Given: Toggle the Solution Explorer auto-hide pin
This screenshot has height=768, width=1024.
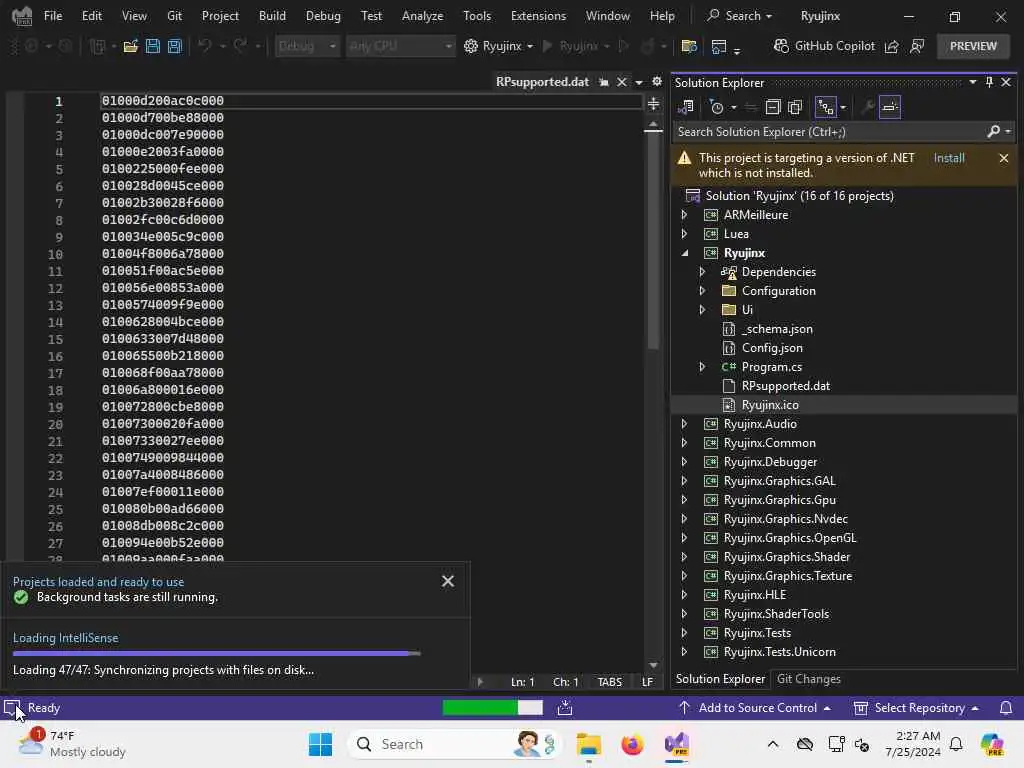Looking at the screenshot, I should coord(989,82).
